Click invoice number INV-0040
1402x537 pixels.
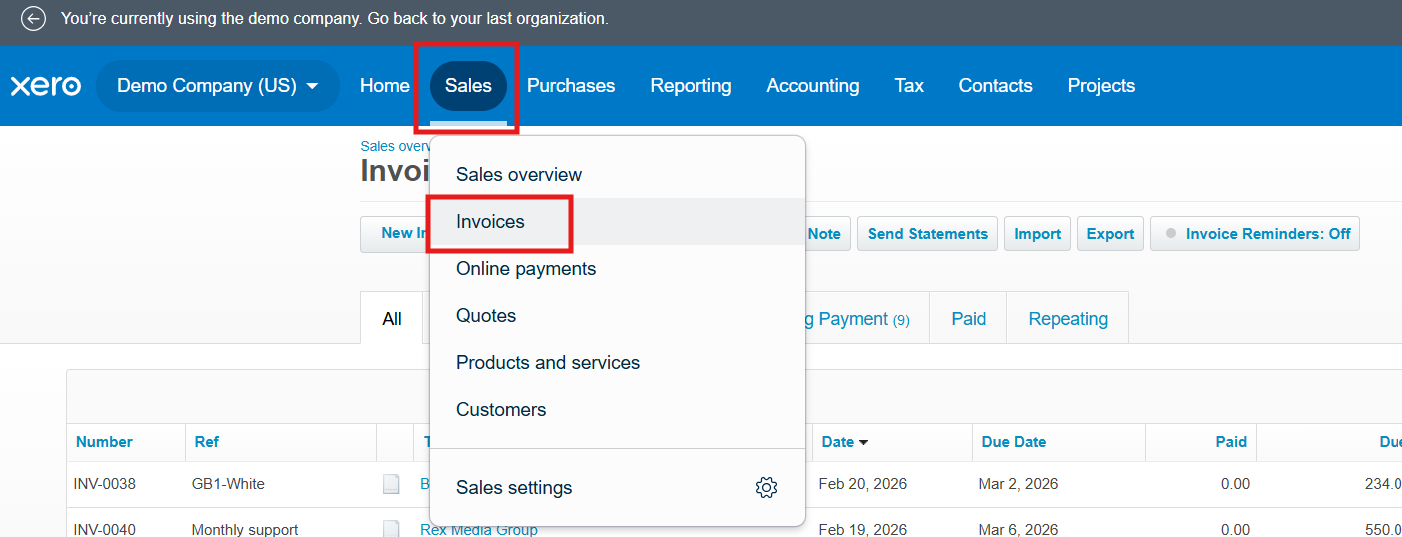(105, 529)
